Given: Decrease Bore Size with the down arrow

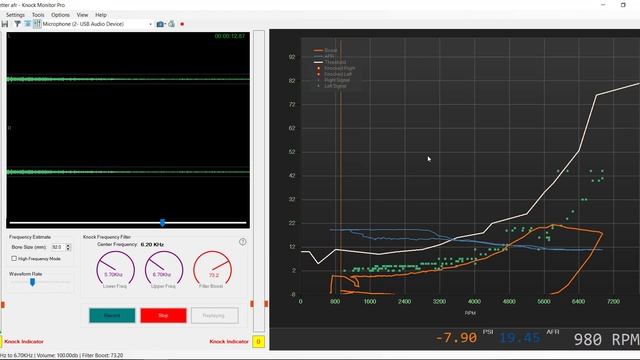Looking at the screenshot, I should [68, 249].
